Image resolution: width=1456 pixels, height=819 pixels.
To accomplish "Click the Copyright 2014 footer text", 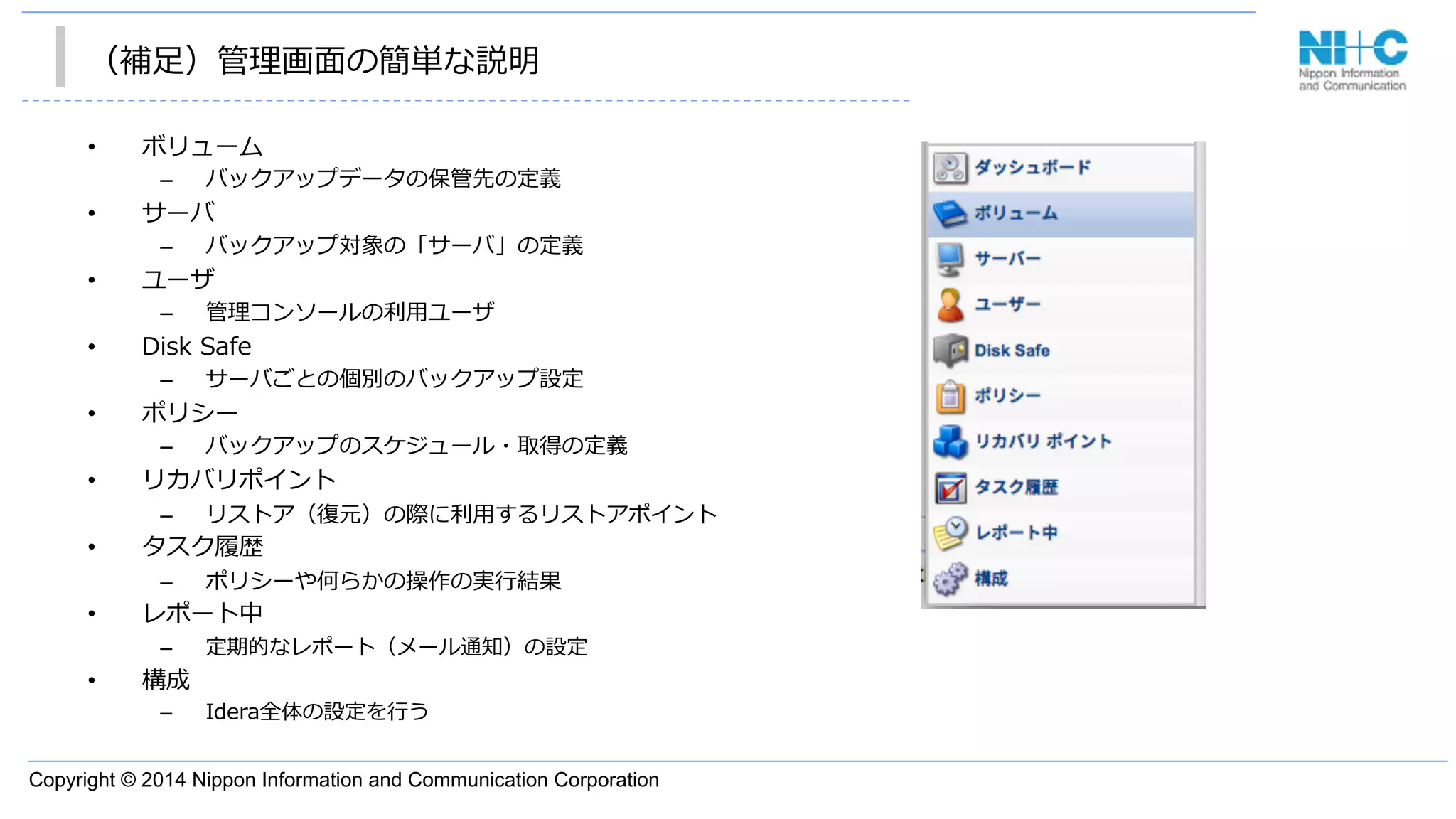I will click(x=344, y=780).
